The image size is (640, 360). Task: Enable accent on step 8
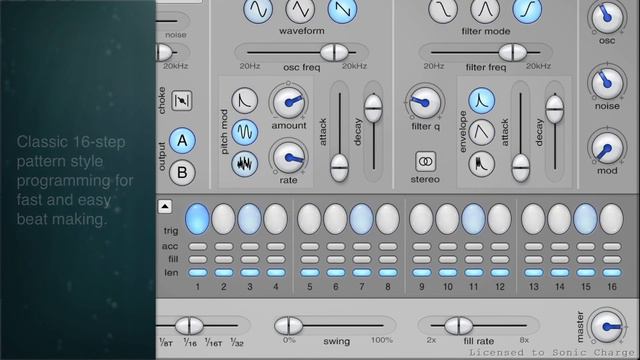click(388, 247)
